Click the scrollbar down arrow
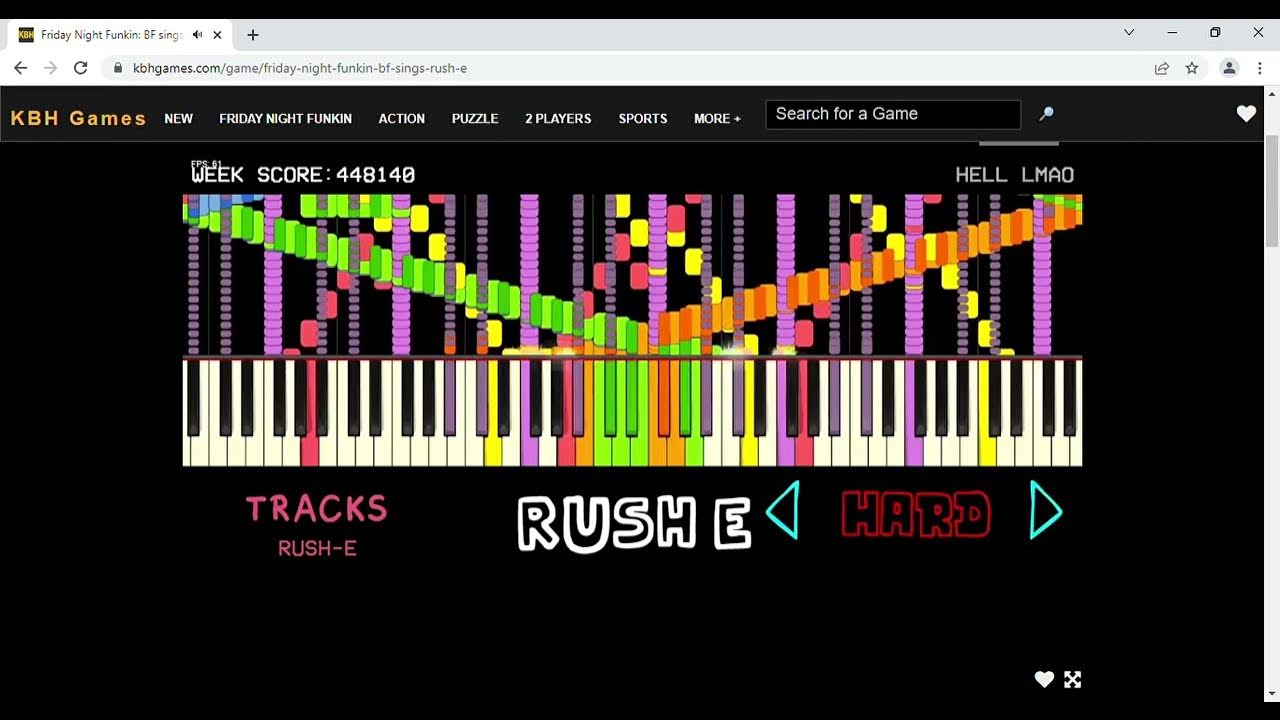 pyautogui.click(x=1272, y=693)
